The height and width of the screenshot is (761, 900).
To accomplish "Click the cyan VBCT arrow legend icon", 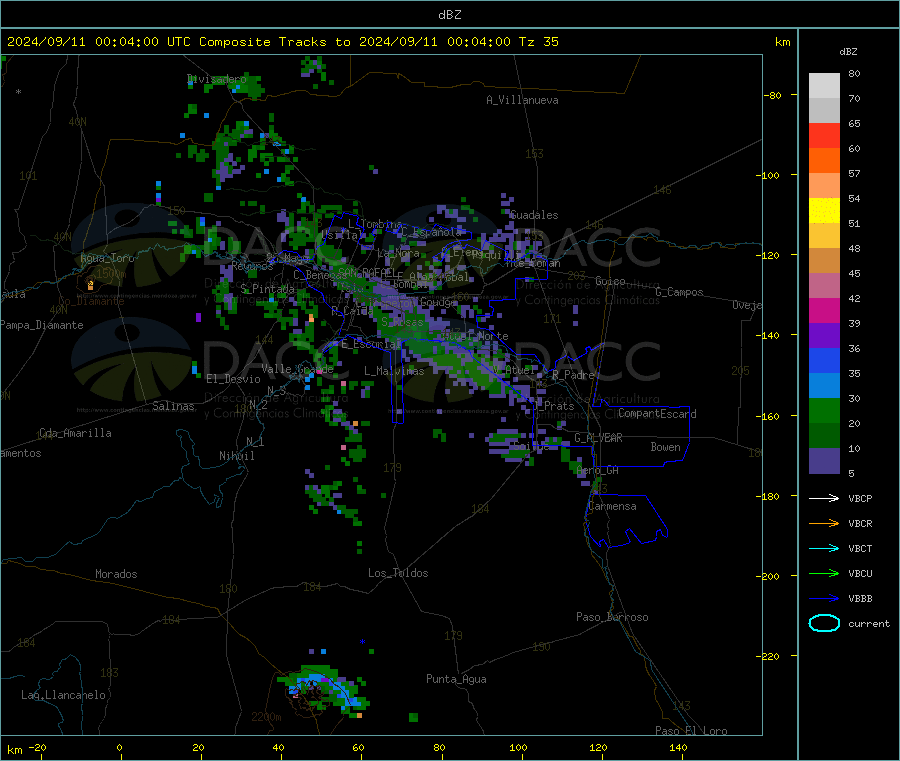I will click(824, 548).
